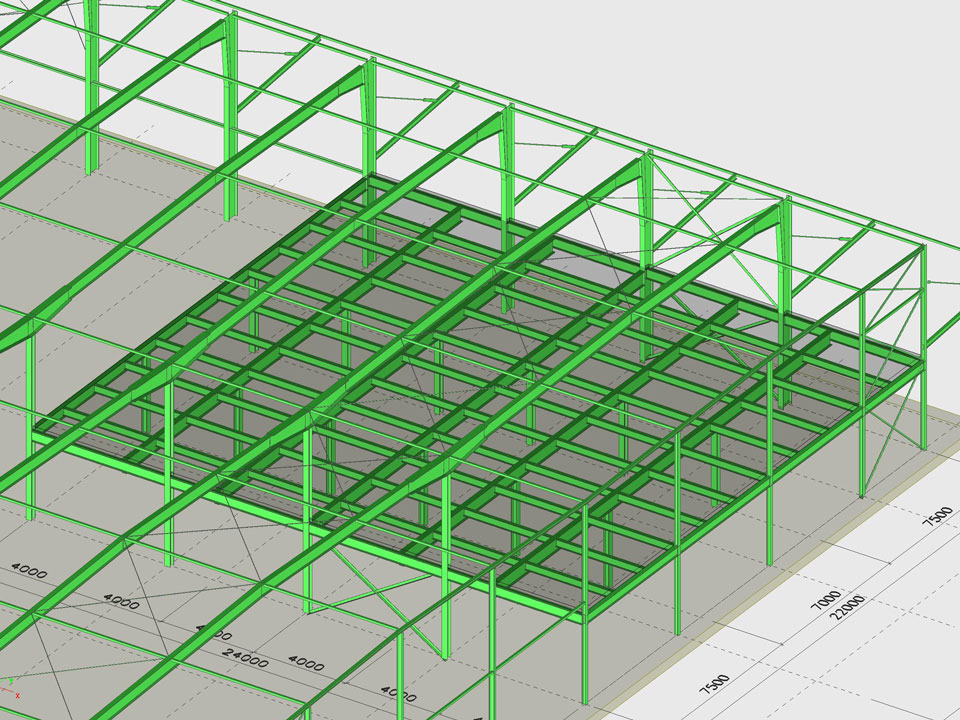Select the 7500 dimension beside the gable end
The width and height of the screenshot is (960, 720).
[937, 516]
